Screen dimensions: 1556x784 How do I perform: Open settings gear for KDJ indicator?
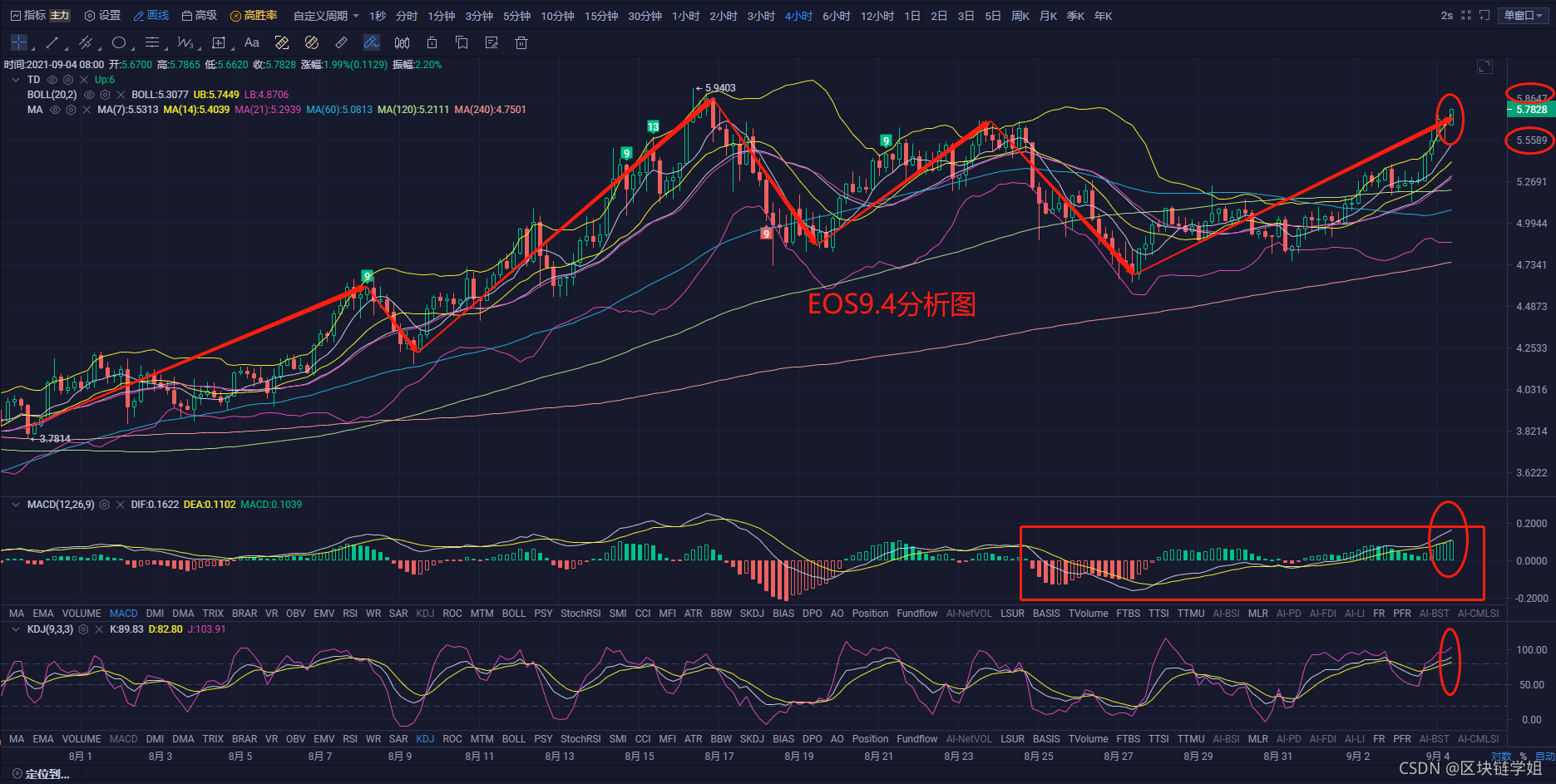coord(83,629)
